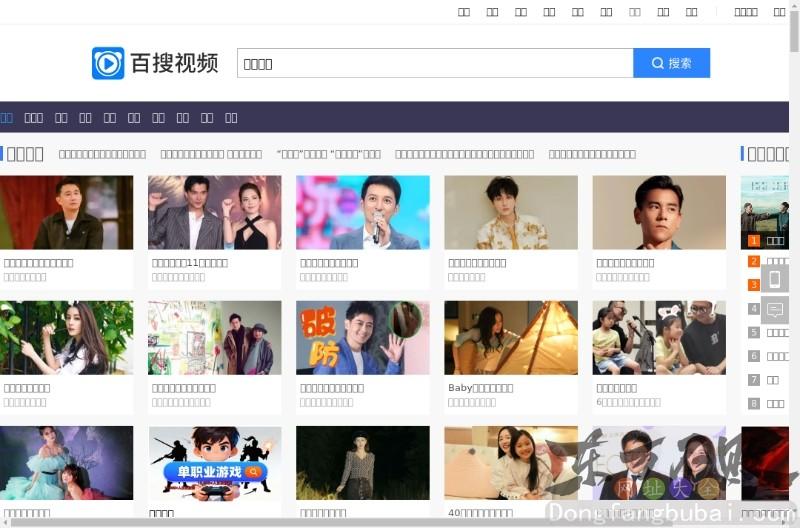Click inside the search text field
The width and height of the screenshot is (800, 528).
[x=435, y=63]
